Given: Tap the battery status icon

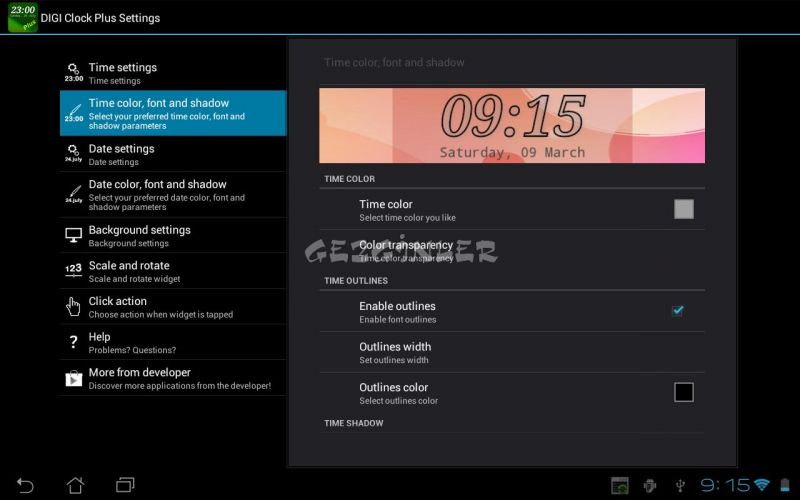Looking at the screenshot, I should point(785,485).
